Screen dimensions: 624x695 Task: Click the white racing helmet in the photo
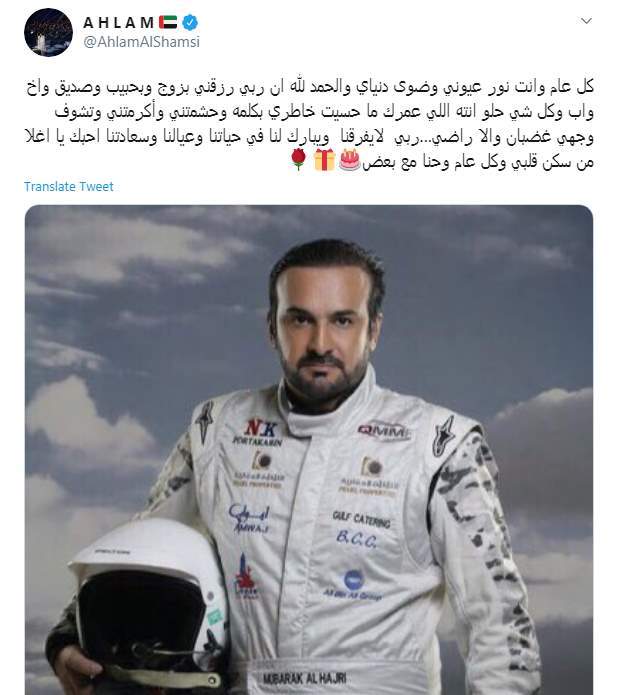[x=146, y=601]
